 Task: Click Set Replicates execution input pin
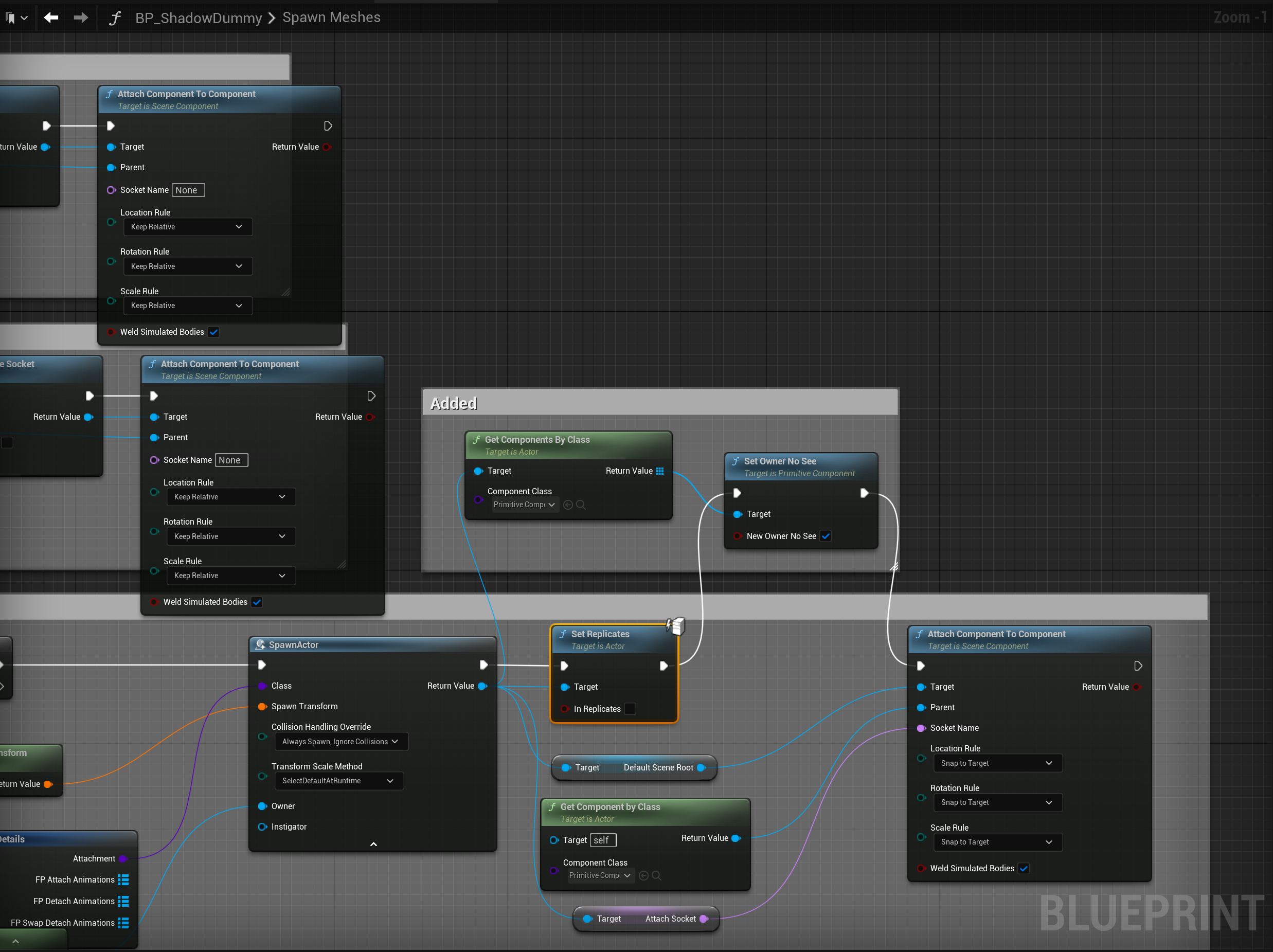(x=565, y=666)
